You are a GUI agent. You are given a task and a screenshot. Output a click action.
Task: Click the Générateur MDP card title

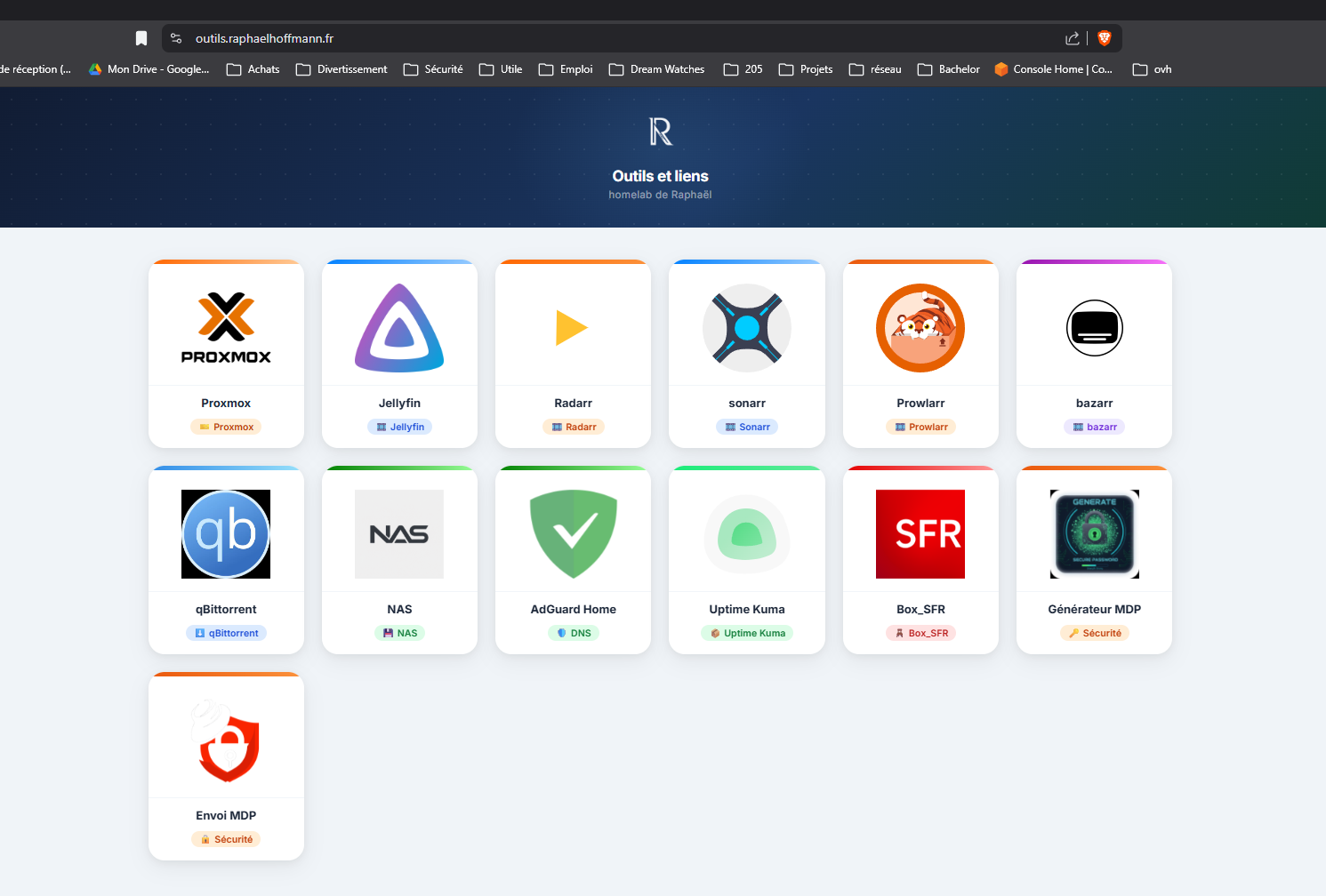[1095, 609]
